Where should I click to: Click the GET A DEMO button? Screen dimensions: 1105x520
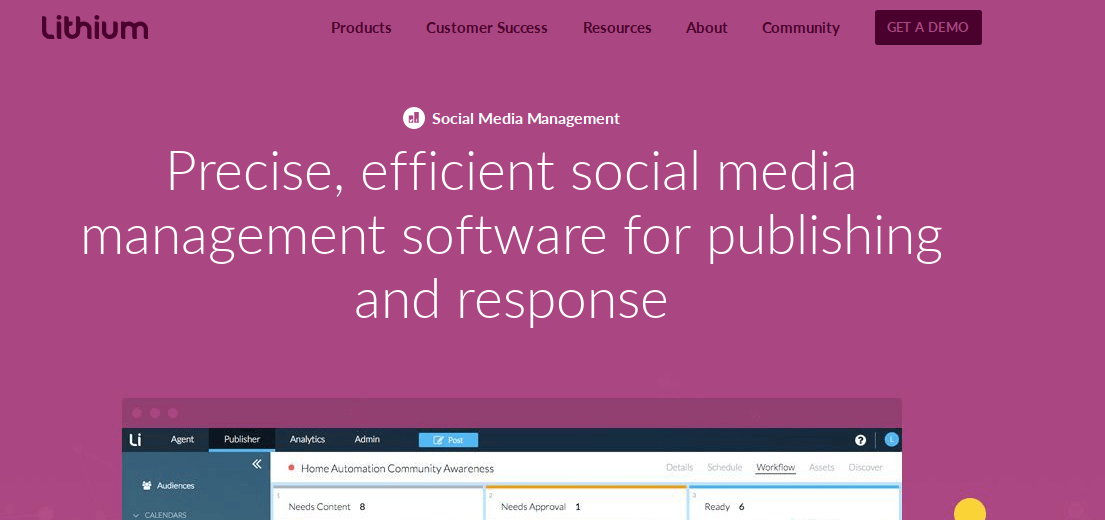(x=928, y=27)
